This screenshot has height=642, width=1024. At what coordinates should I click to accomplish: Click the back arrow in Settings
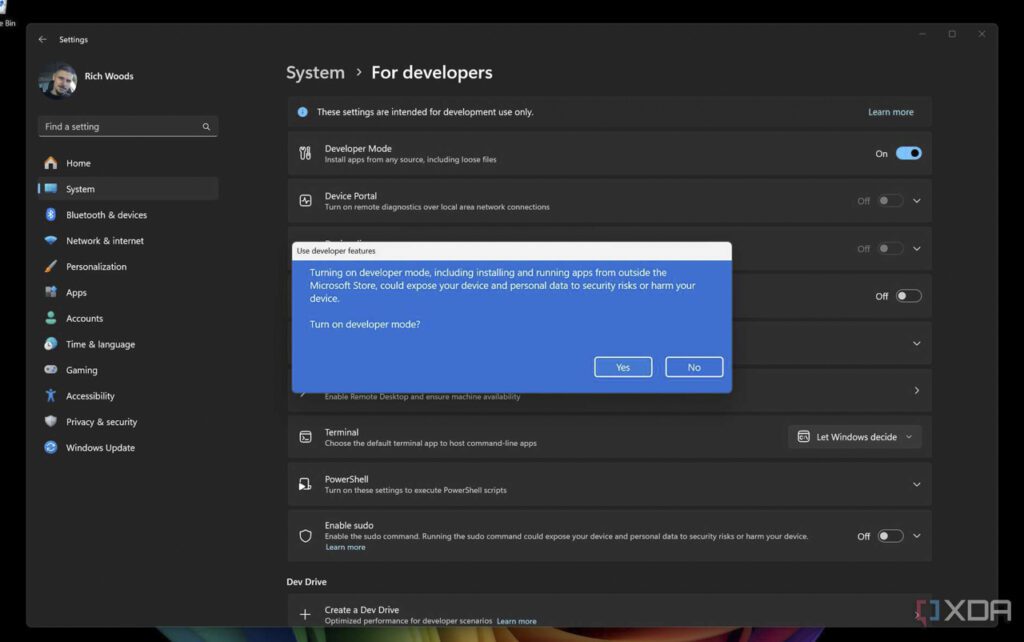(x=42, y=39)
